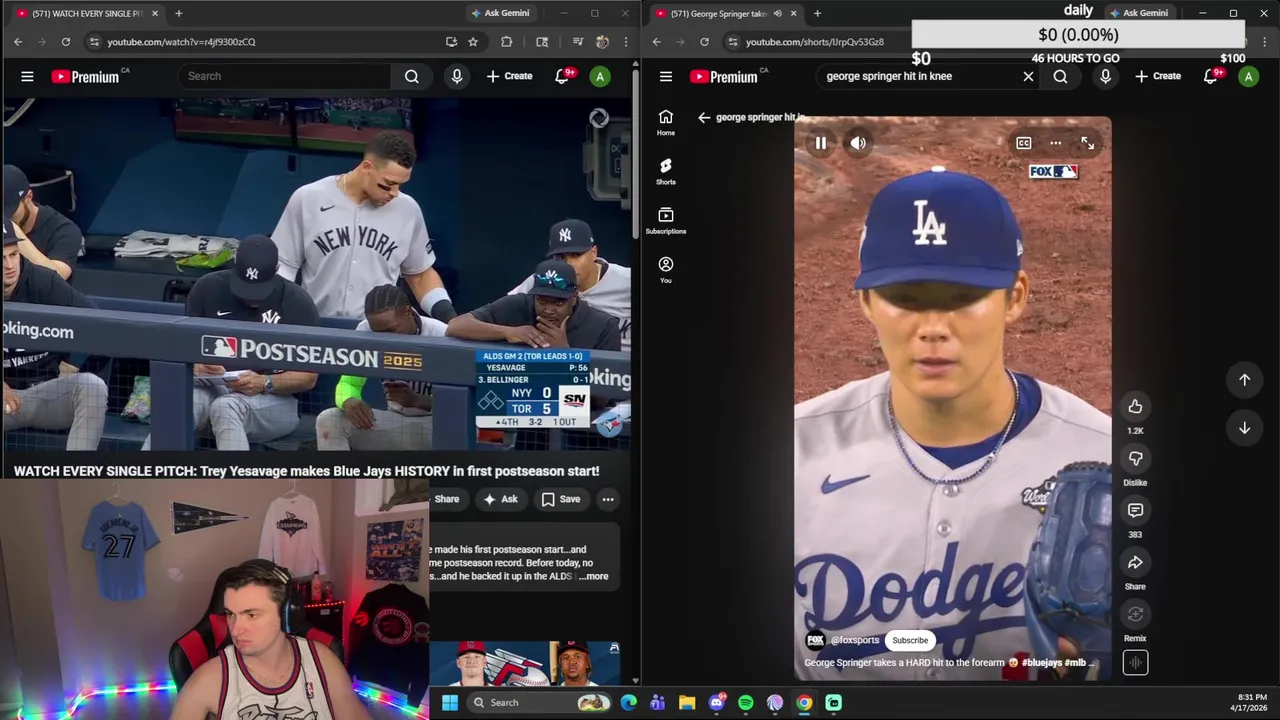The height and width of the screenshot is (720, 1280).
Task: Start voice search in right window
Action: pyautogui.click(x=1105, y=76)
